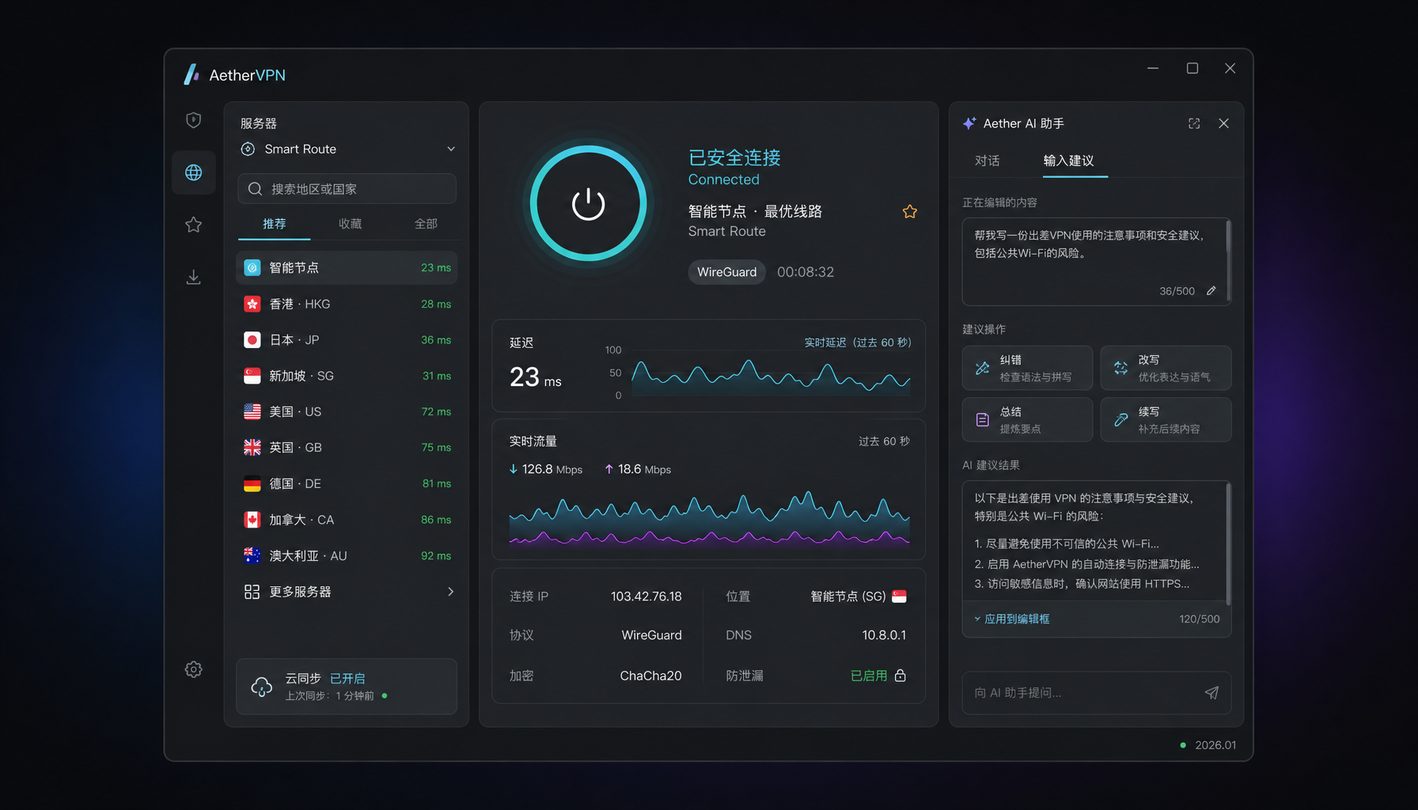Click the 续写 continue writing button
The height and width of the screenshot is (810, 1418).
coord(1166,419)
